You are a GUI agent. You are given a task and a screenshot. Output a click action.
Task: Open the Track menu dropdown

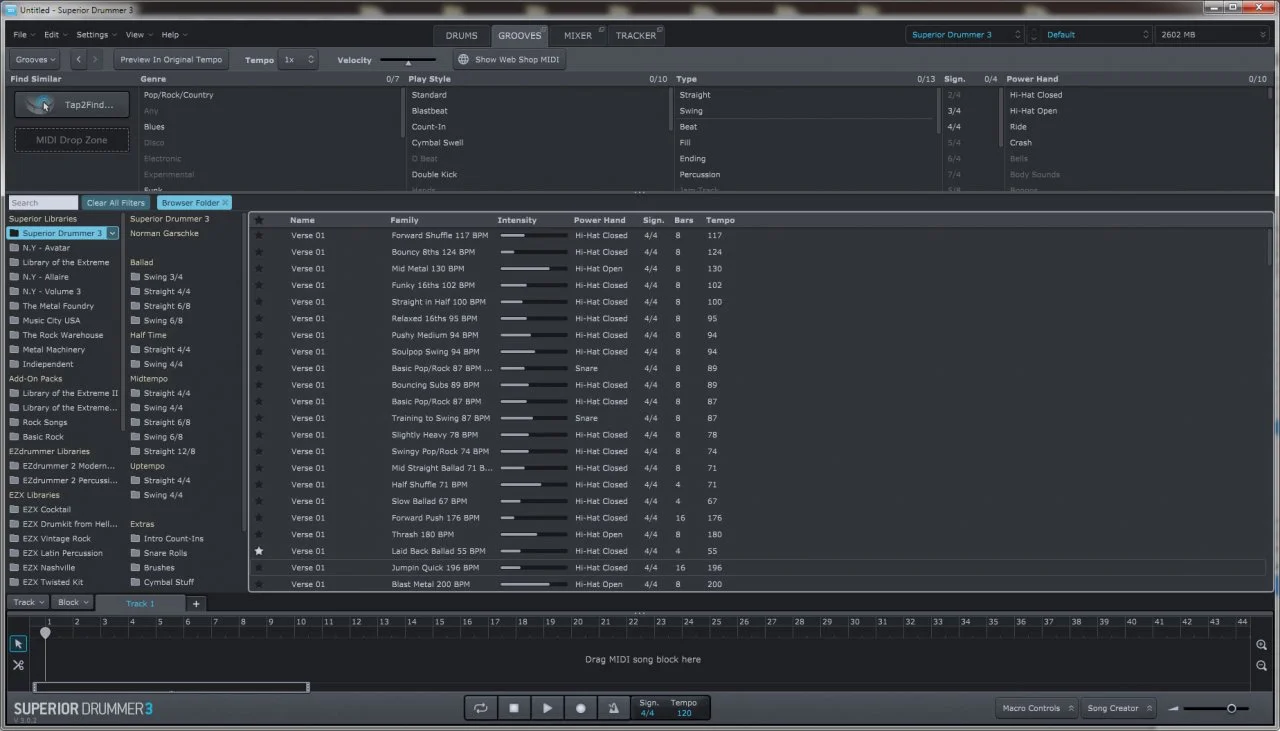[x=28, y=603]
